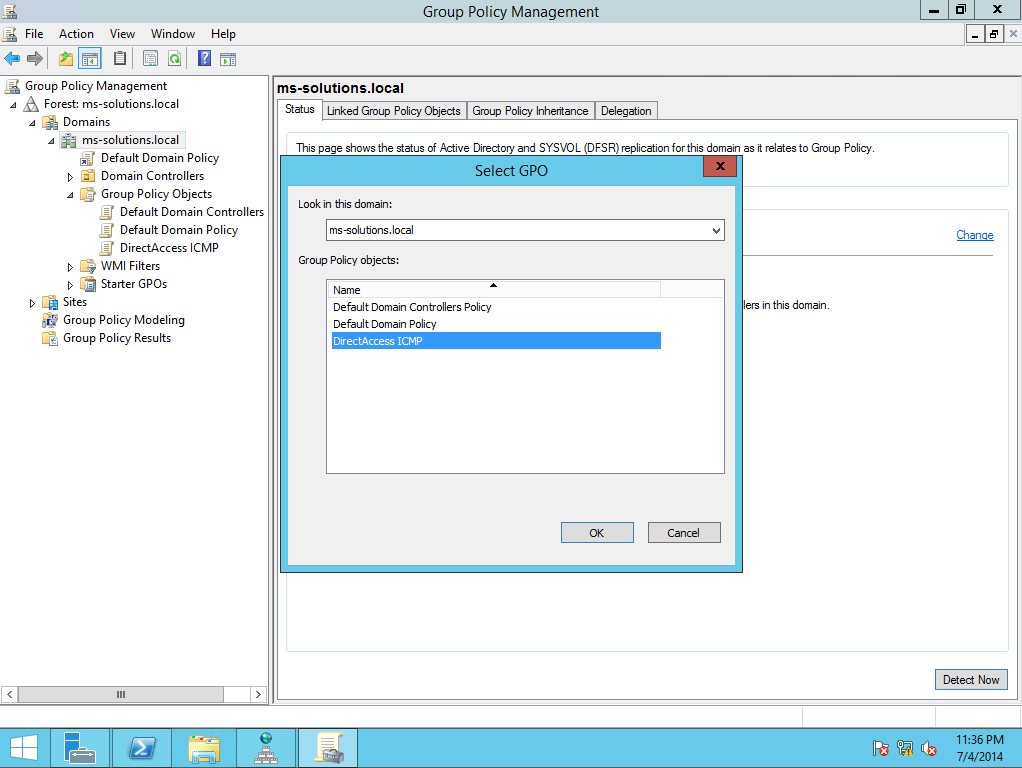Image resolution: width=1022 pixels, height=768 pixels.
Task: Click the Back arrow toolbar icon
Action: click(x=12, y=59)
